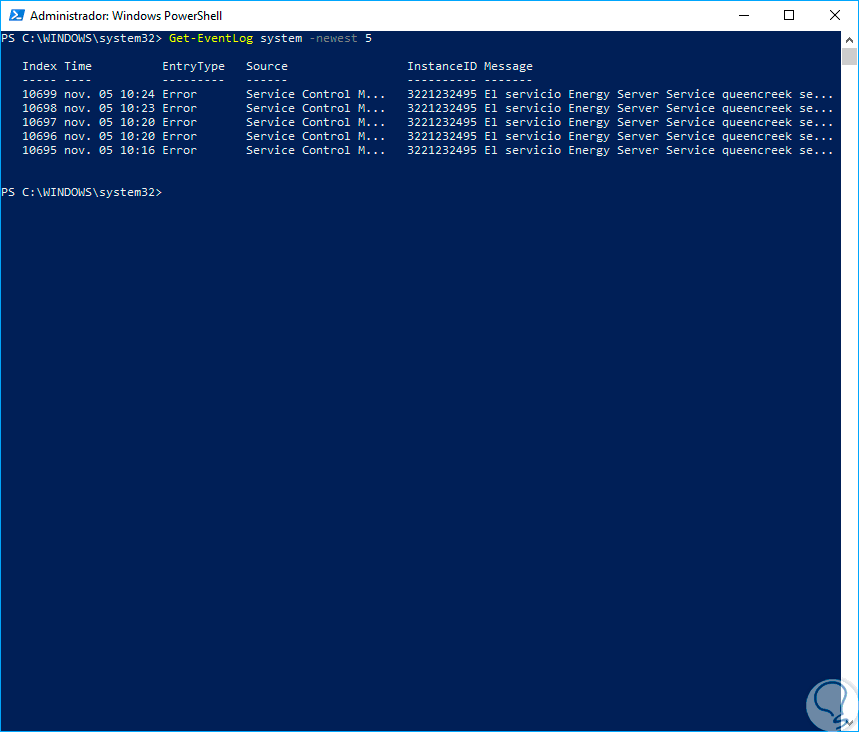Click the time nov. 05 10:23

[110, 108]
